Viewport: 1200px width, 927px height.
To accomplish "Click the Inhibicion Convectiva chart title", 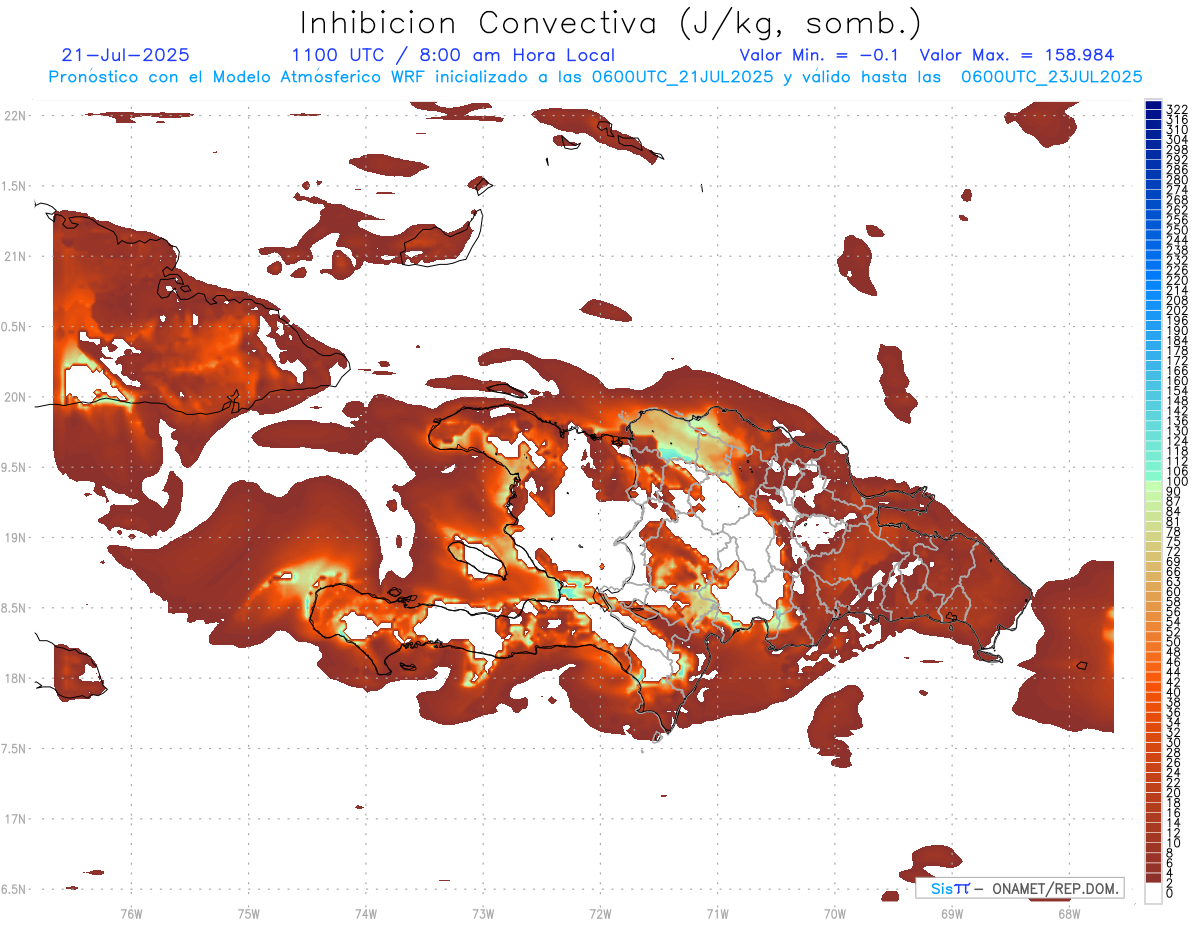I will (611, 23).
